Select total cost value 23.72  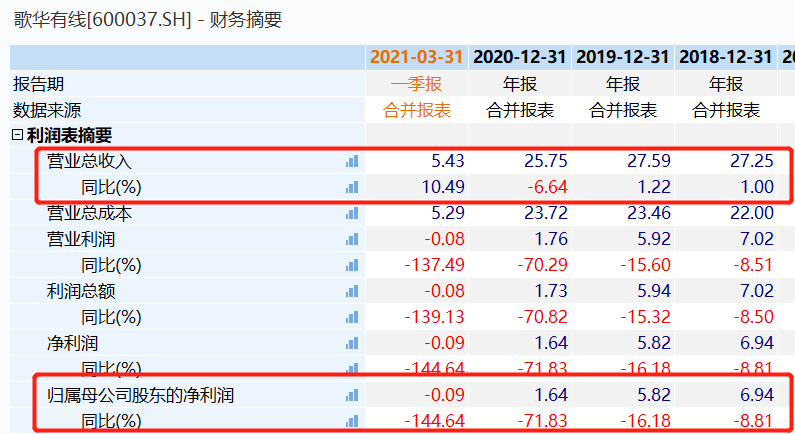(x=546, y=213)
